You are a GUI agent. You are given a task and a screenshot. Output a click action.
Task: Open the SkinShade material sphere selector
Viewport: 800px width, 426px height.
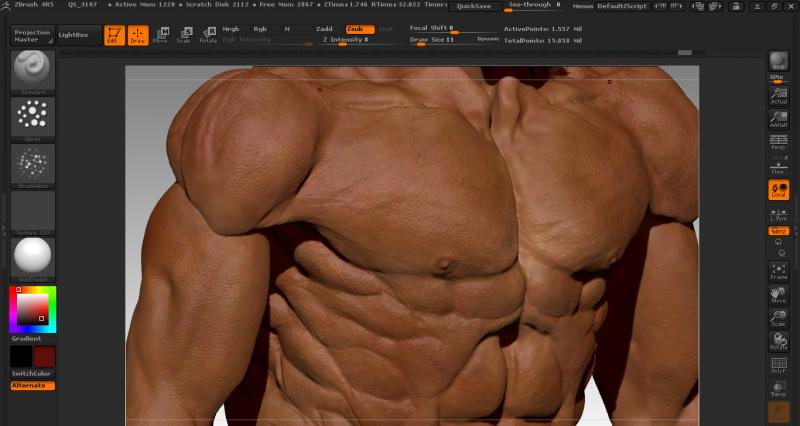tap(33, 260)
